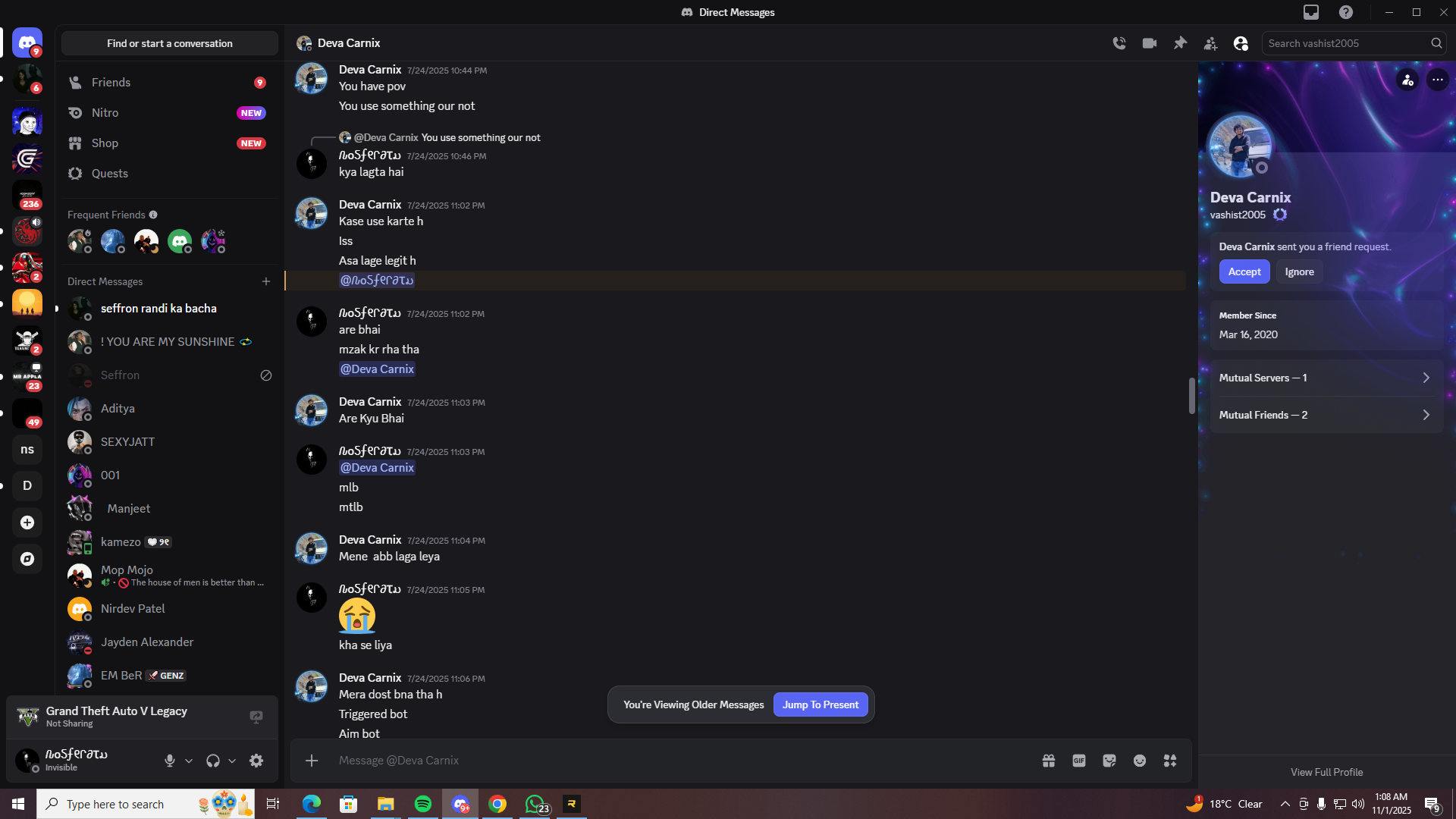Viewport: 1456px width, 819px height.
Task: Toggle headphone deafen
Action: coord(213,761)
